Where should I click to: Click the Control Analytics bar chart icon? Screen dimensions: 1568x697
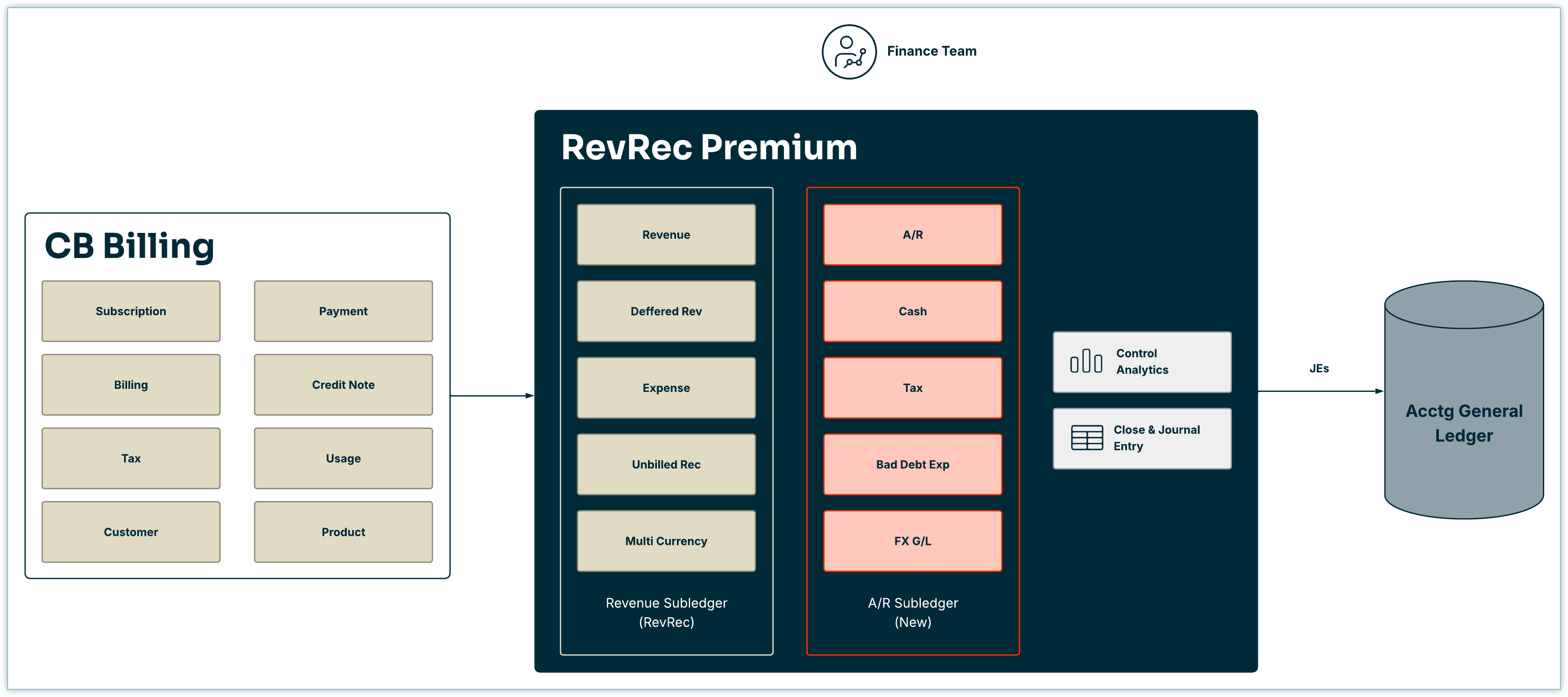click(x=1086, y=362)
